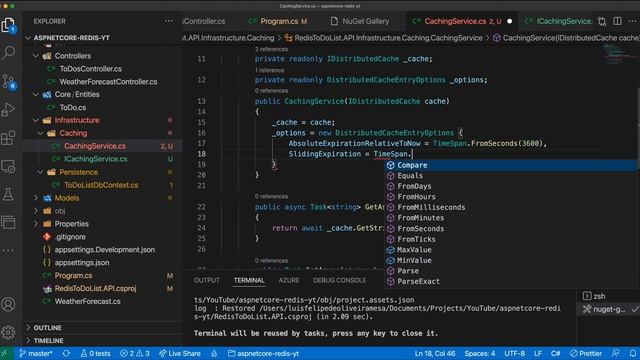The height and width of the screenshot is (360, 640).
Task: Click the master branch indicator
Action: [x=36, y=353]
